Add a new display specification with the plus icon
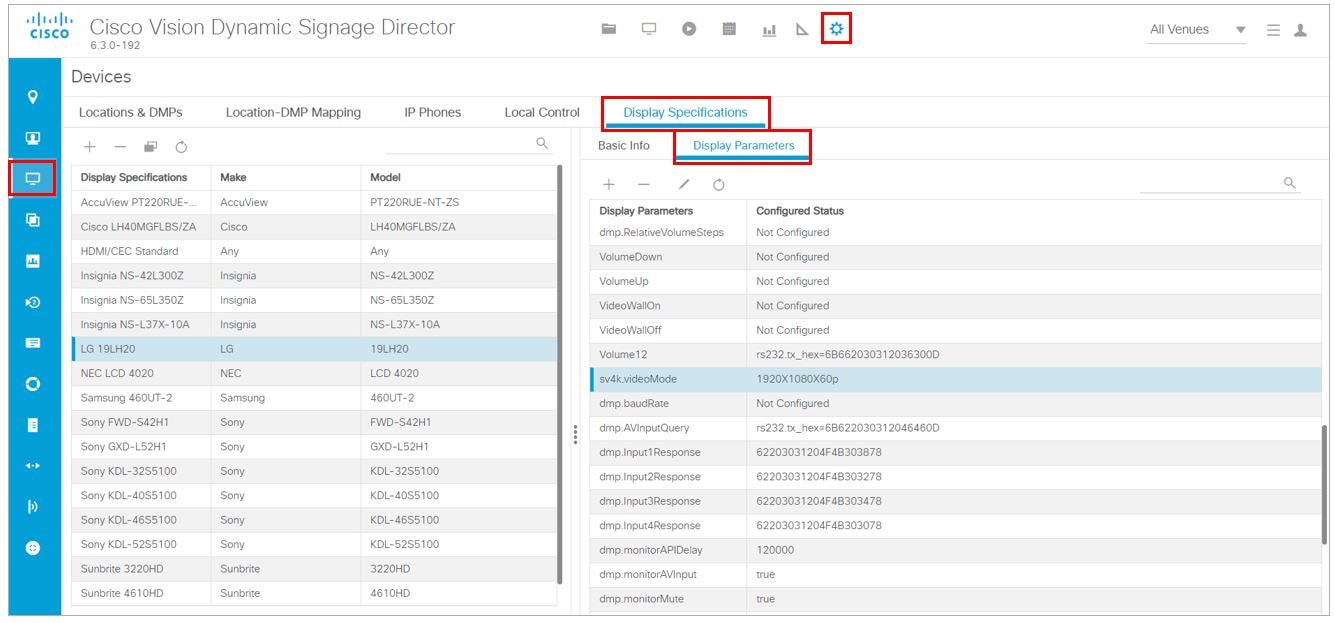Viewport: 1335px width, 623px height. [89, 147]
